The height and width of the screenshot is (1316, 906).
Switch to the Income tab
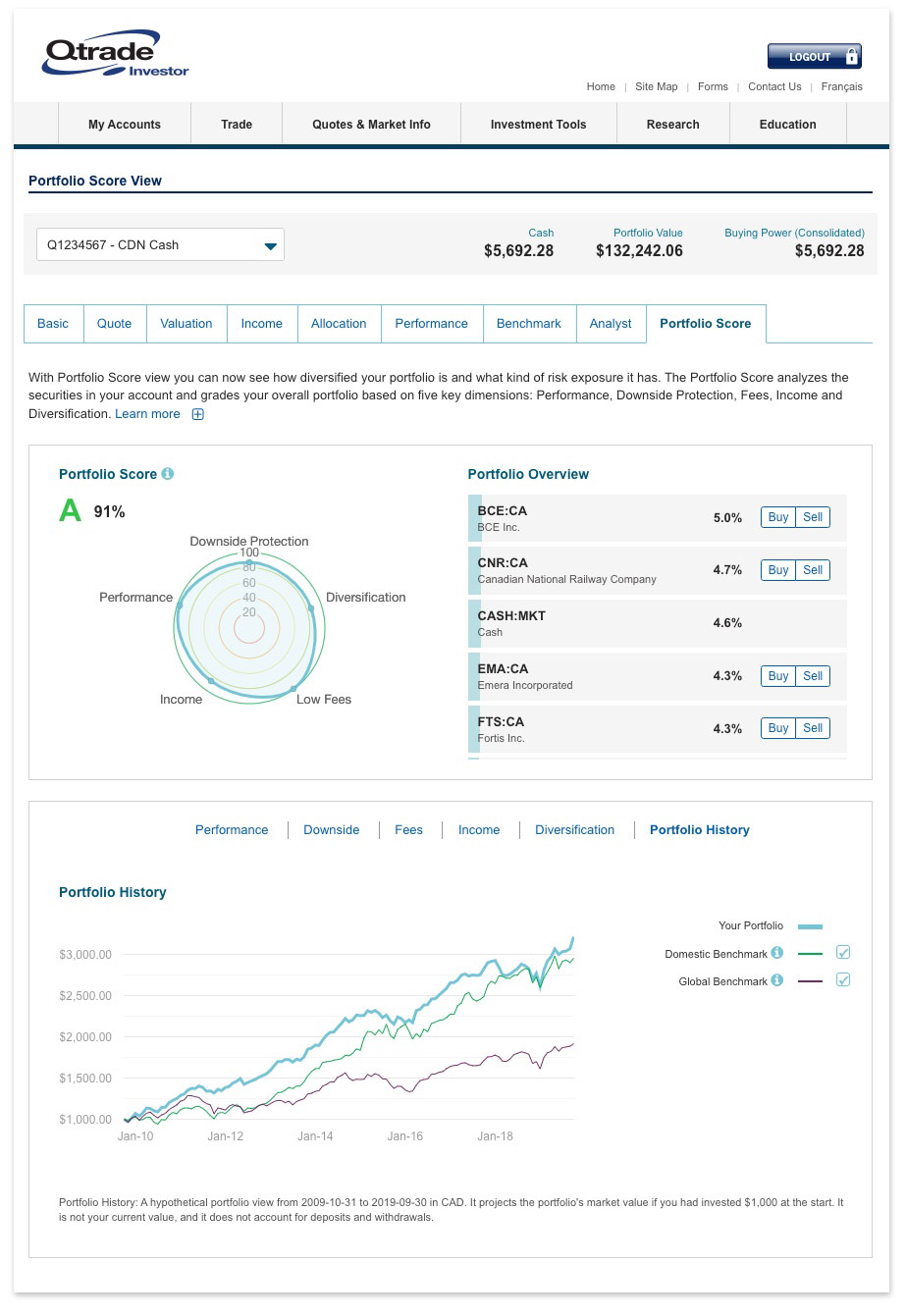click(x=262, y=324)
